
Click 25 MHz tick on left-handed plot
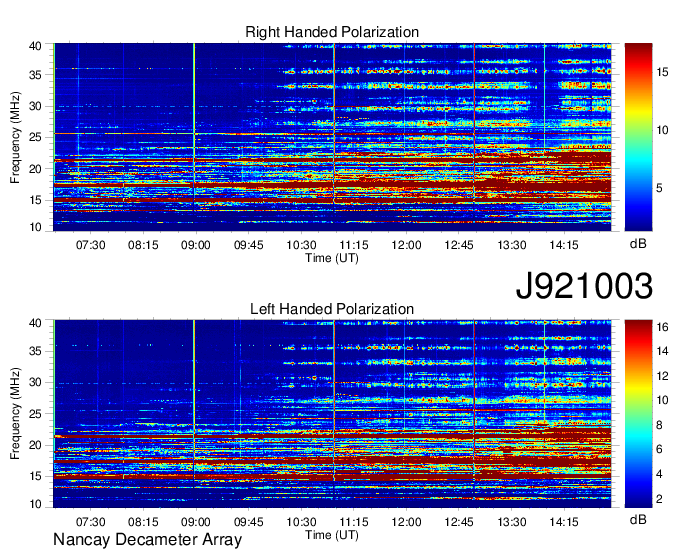(35, 414)
